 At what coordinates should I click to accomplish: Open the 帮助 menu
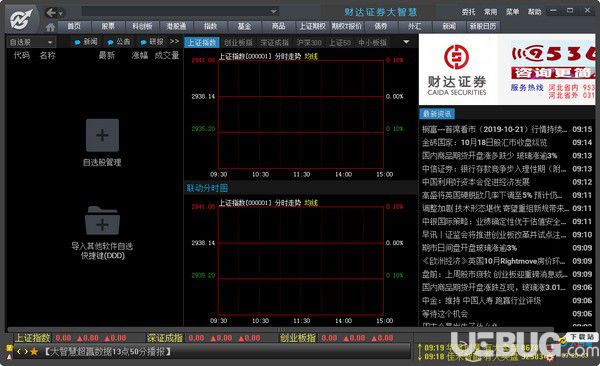pyautogui.click(x=535, y=12)
